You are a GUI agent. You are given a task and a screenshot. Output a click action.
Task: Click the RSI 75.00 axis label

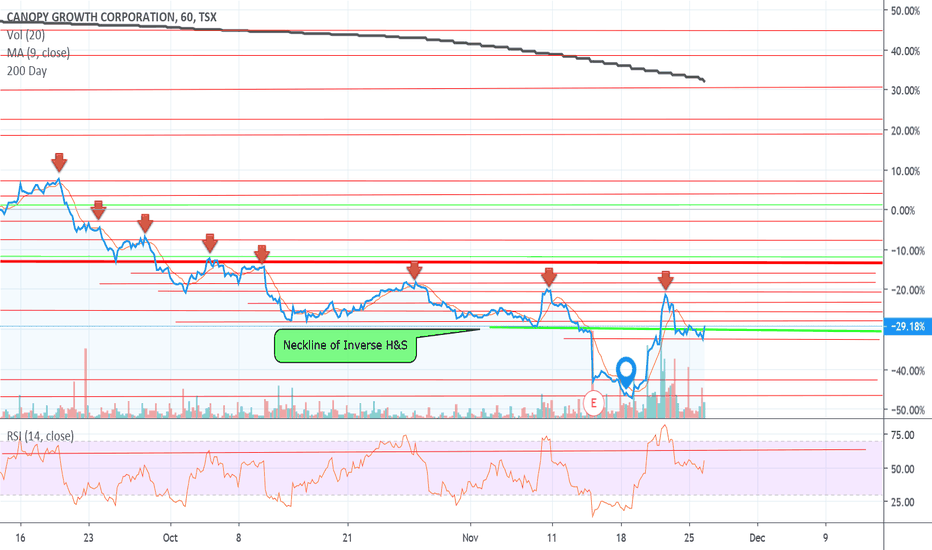[902, 435]
